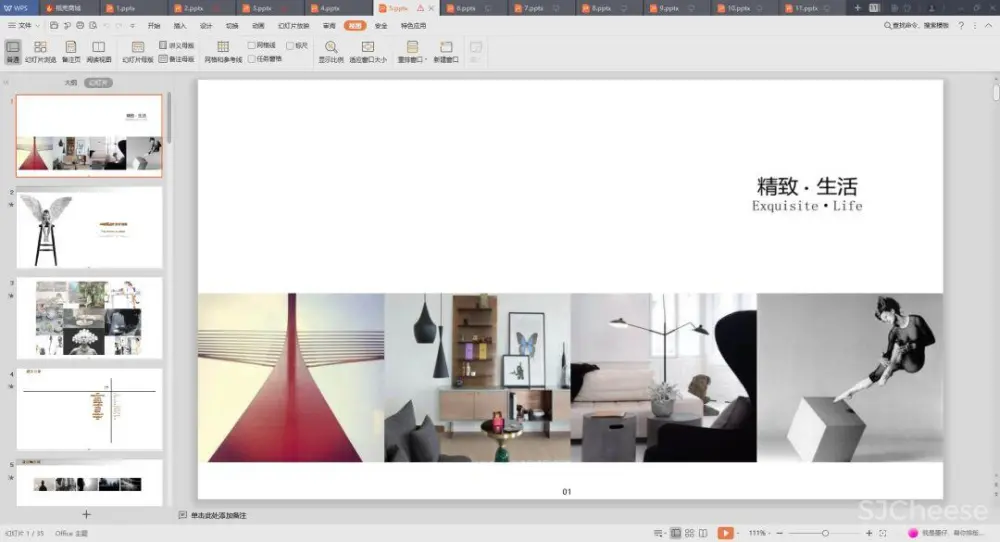Click the add new slide plus button
Screen dimensions: 1000x542
[86, 514]
